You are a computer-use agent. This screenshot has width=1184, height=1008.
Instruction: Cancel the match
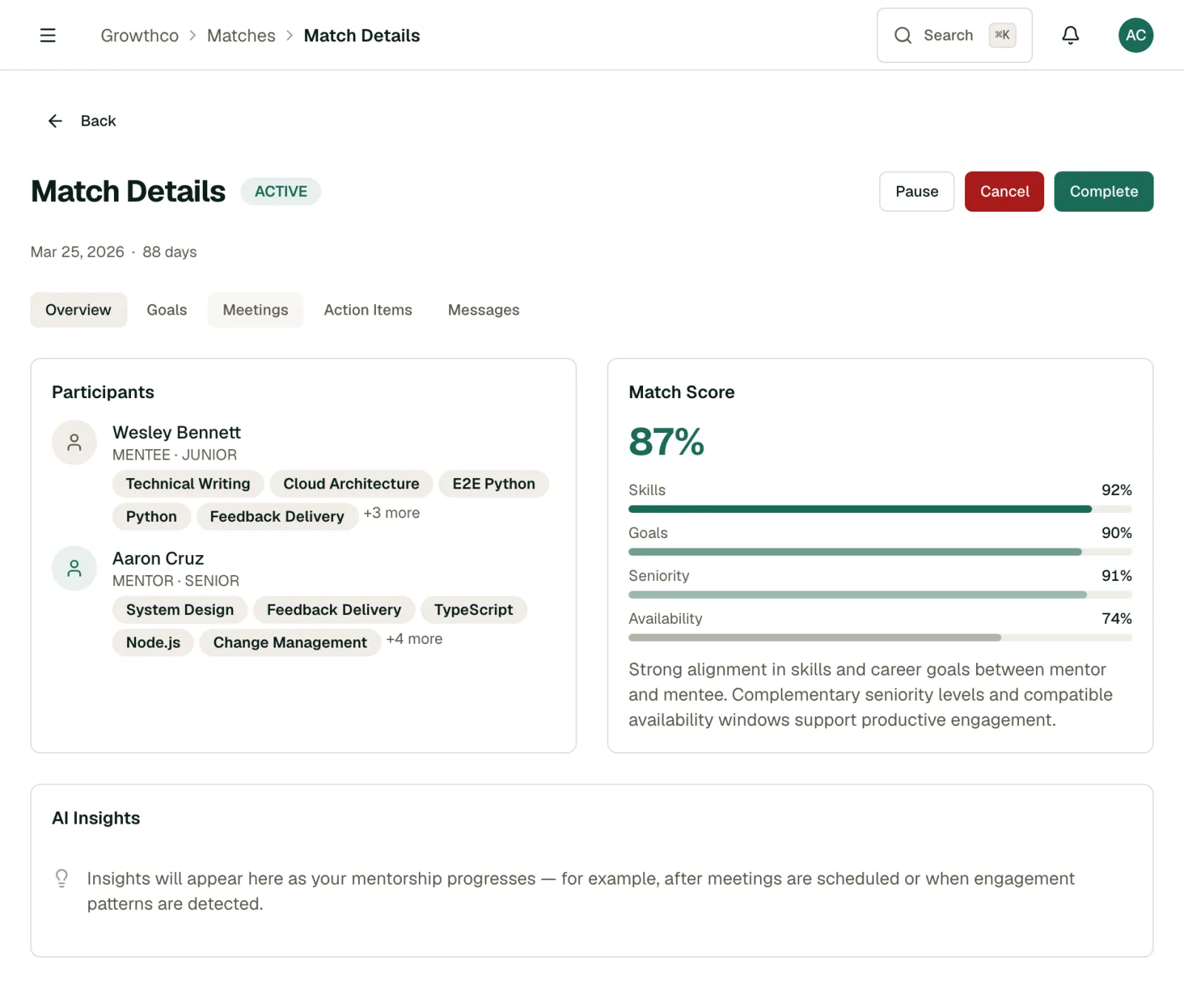coord(1003,192)
